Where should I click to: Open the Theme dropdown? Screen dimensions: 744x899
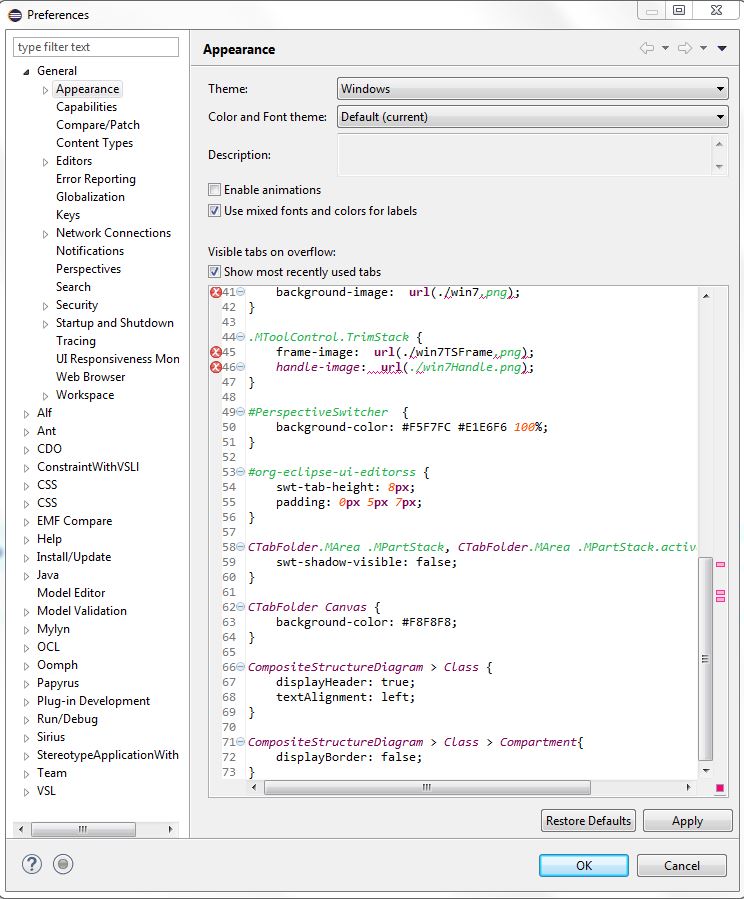click(x=532, y=89)
